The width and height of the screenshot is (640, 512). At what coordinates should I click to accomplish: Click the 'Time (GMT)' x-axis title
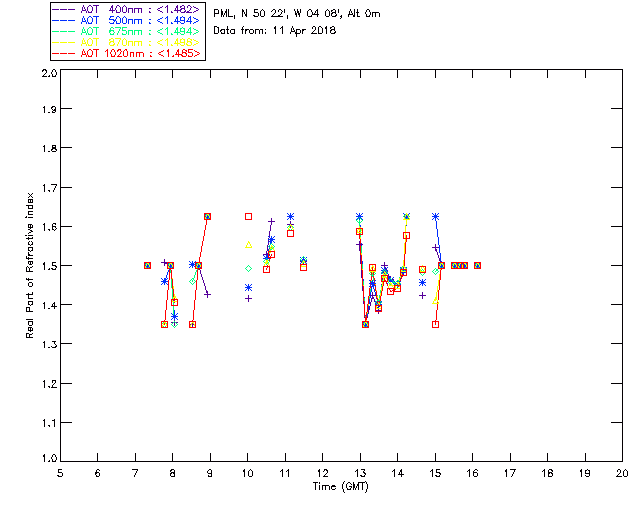pyautogui.click(x=341, y=487)
